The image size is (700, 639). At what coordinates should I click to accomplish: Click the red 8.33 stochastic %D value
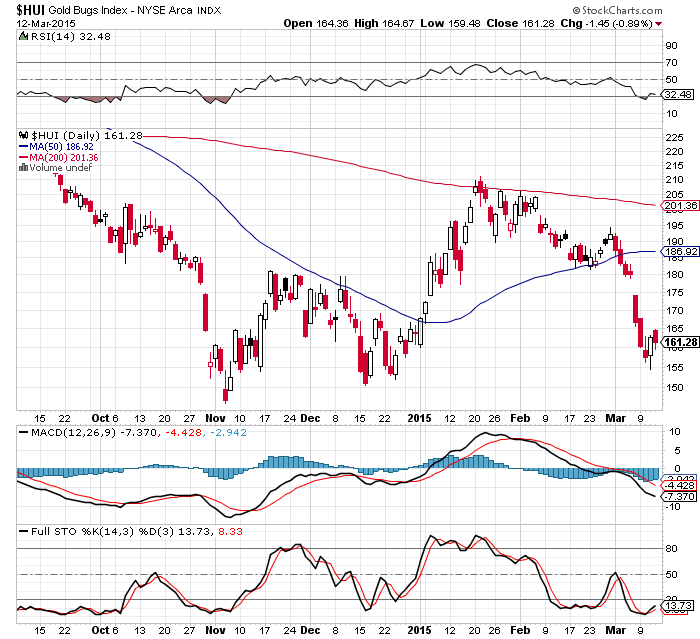[x=230, y=531]
